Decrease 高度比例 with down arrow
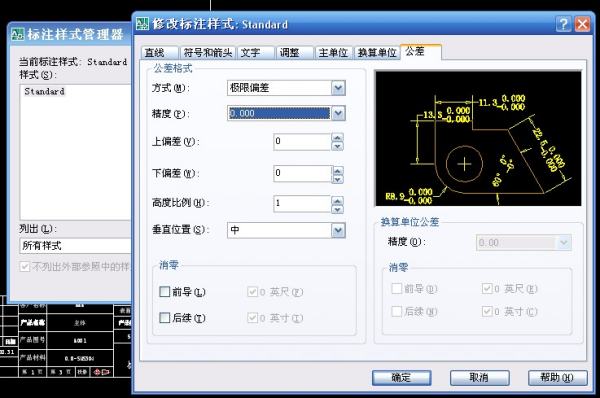The height and width of the screenshot is (398, 600). click(x=337, y=209)
